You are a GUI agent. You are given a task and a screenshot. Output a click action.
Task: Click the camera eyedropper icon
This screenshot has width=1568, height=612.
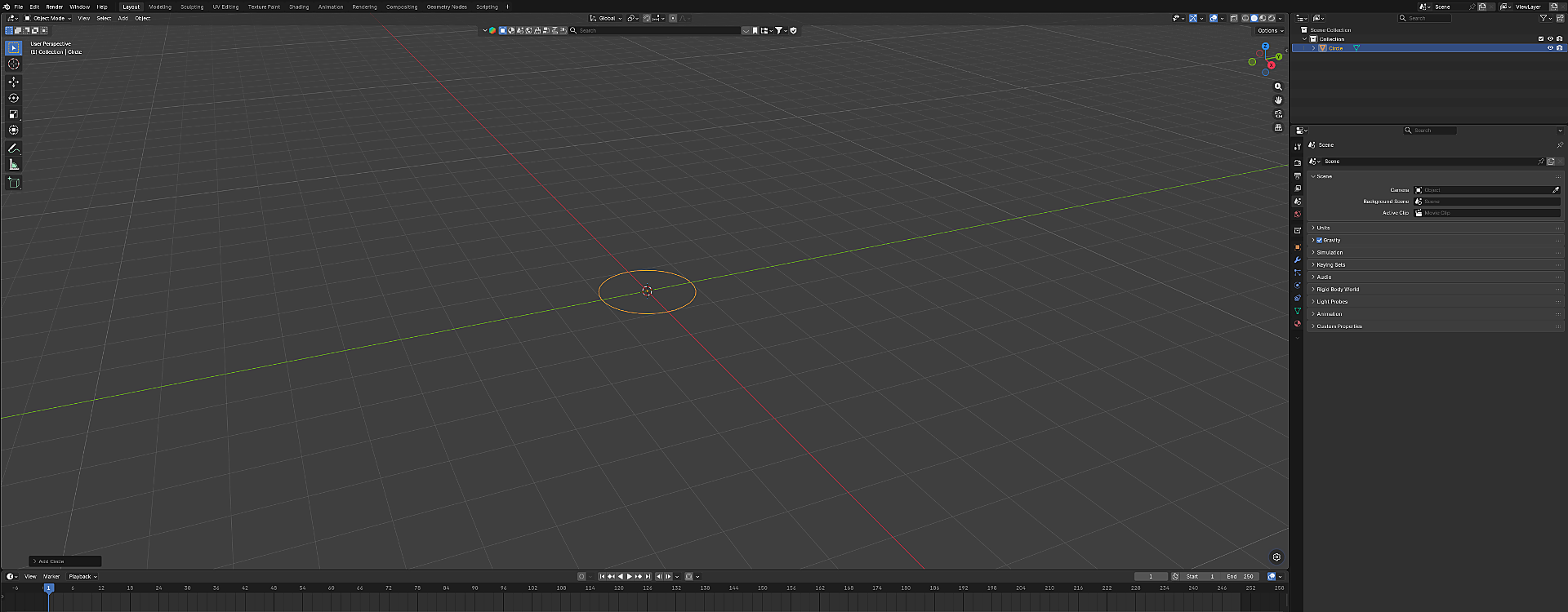coord(1556,190)
